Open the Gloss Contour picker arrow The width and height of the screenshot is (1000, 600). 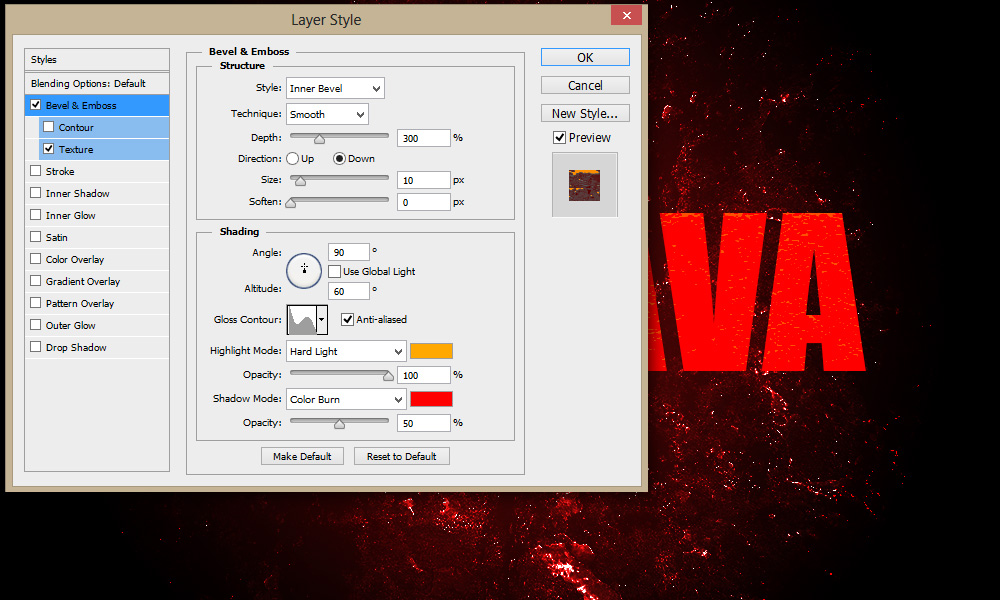tap(322, 319)
